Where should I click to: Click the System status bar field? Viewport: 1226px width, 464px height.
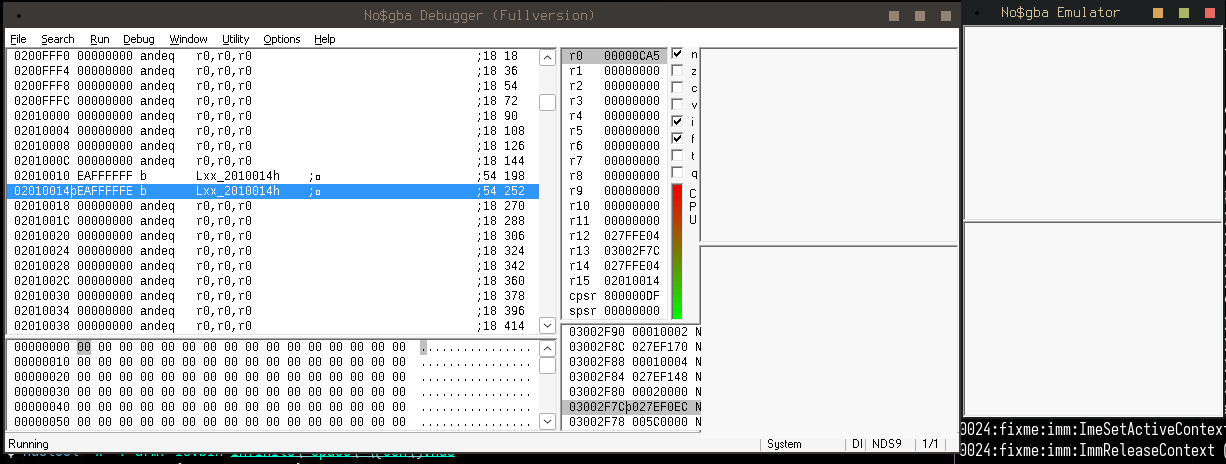(x=784, y=444)
